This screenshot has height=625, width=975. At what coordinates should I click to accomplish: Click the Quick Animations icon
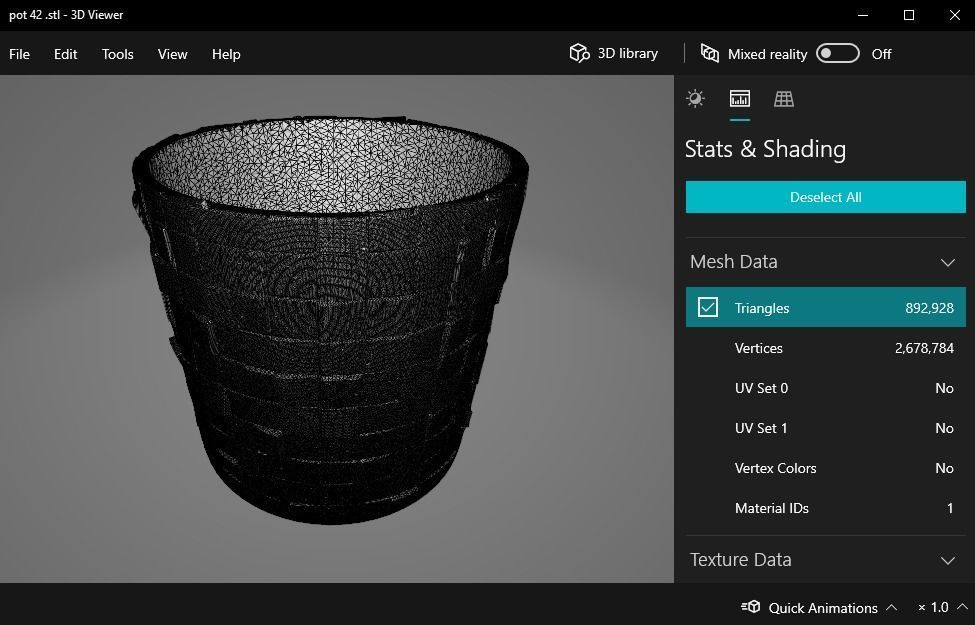click(750, 607)
